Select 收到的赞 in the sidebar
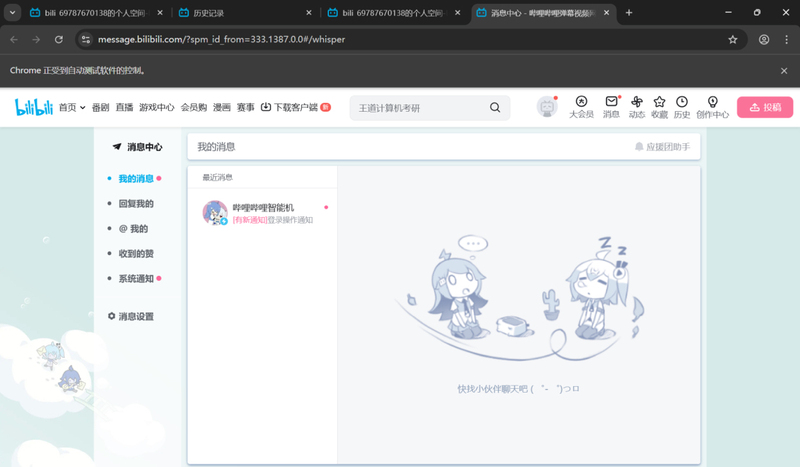 (x=136, y=254)
